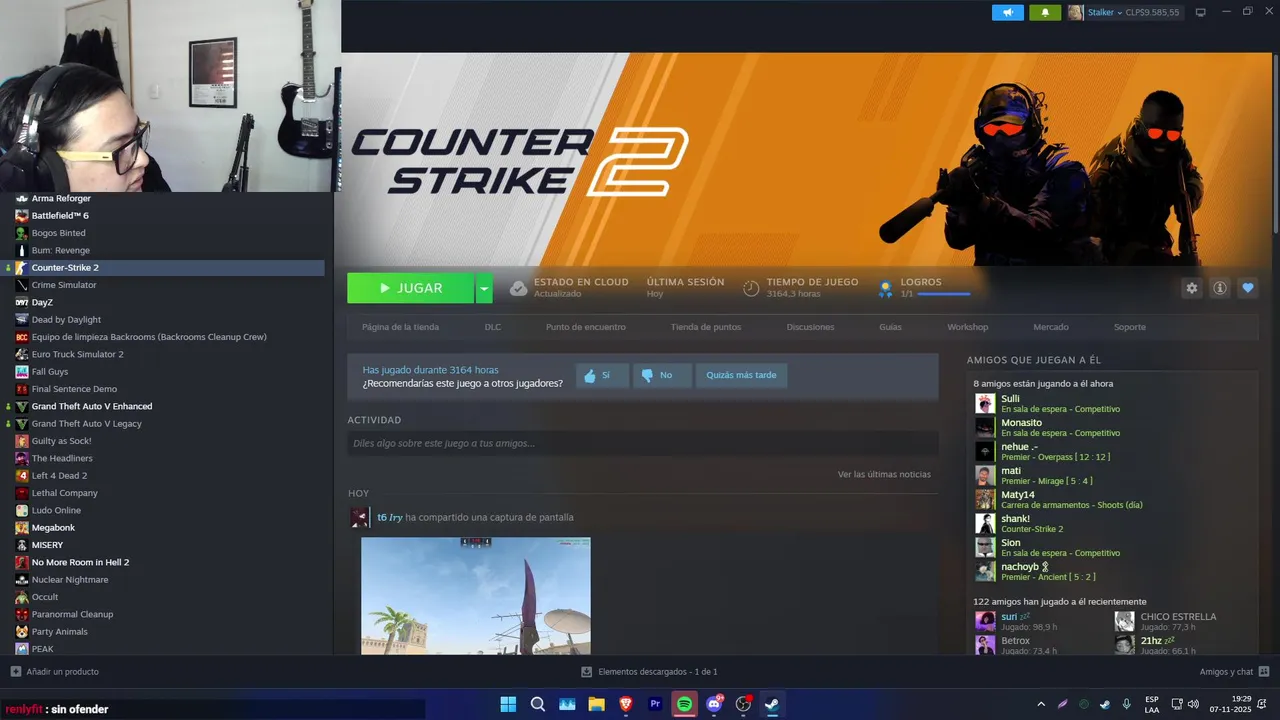Open Página de la tienda tab

pos(400,327)
